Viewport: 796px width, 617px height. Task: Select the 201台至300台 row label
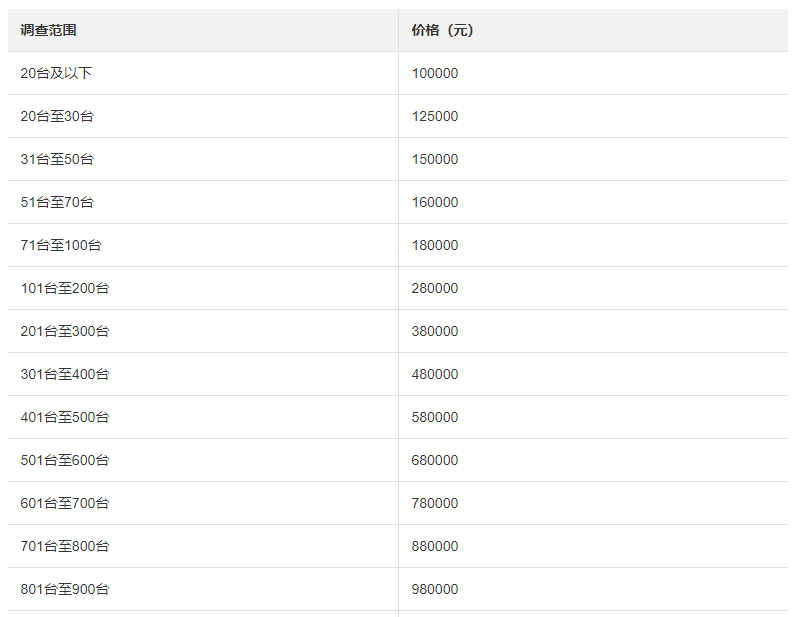click(65, 331)
